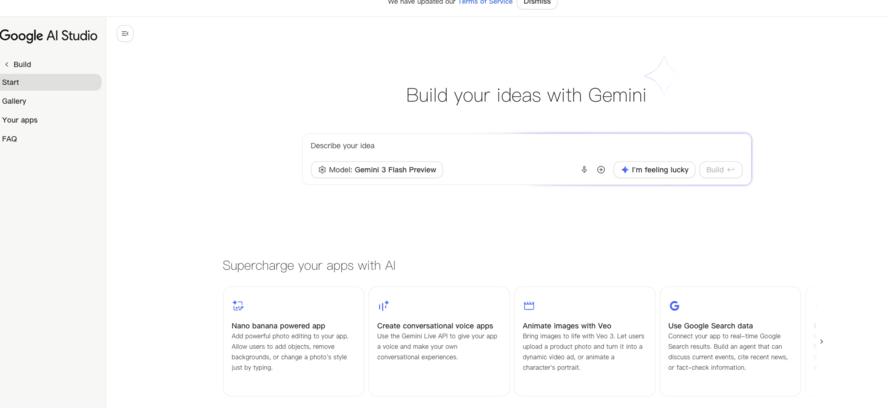Click the settings gear in the Model selector
This screenshot has height=408, width=888.
[x=322, y=169]
